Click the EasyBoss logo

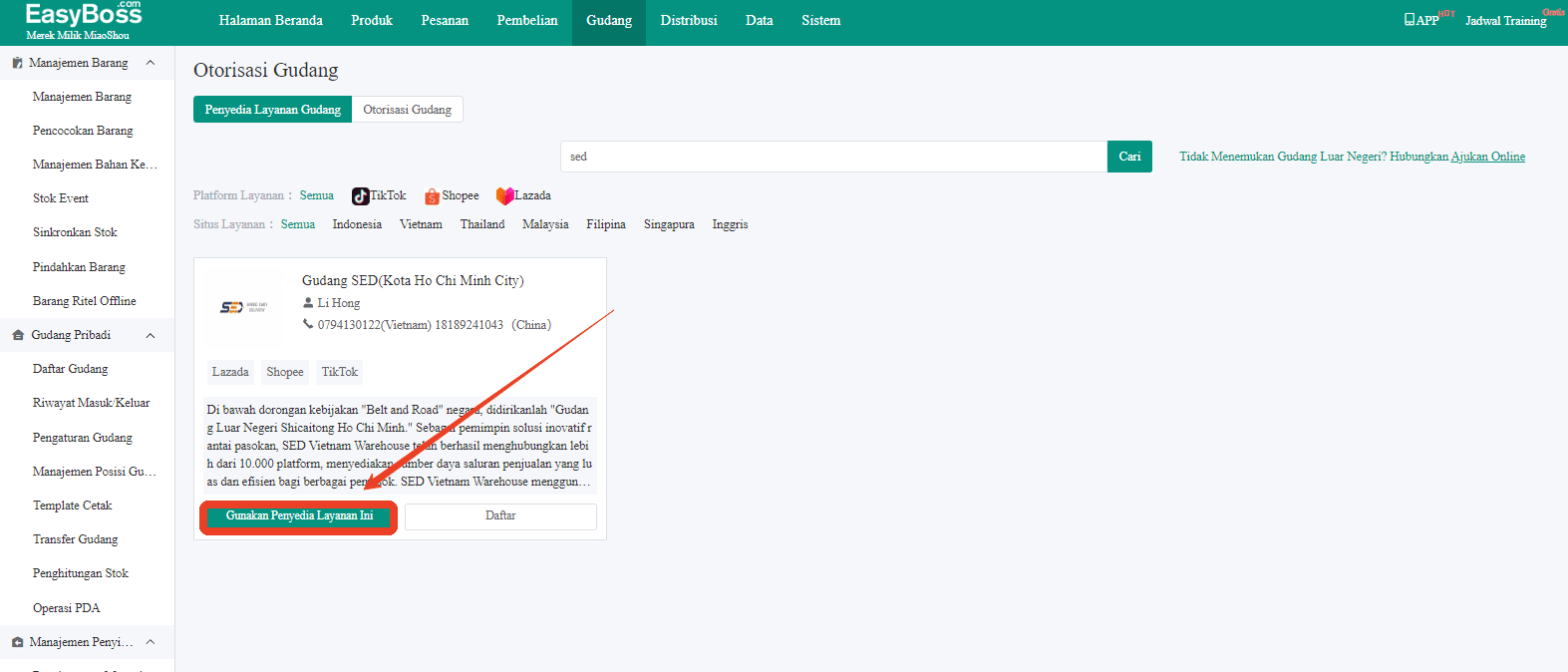[84, 20]
